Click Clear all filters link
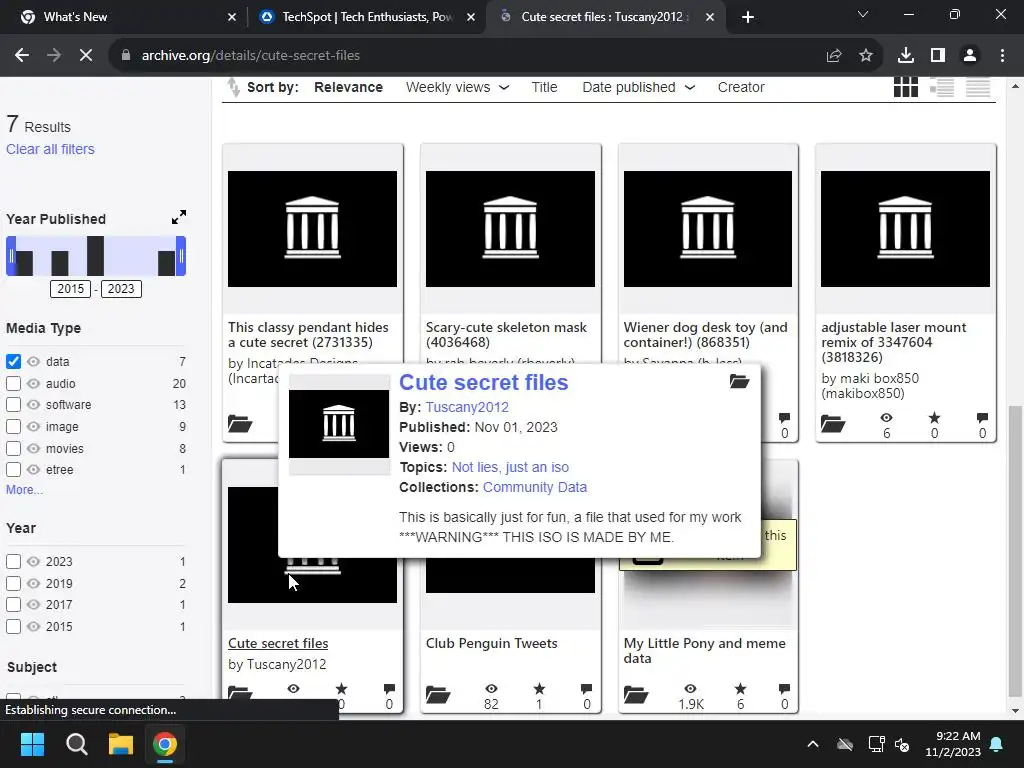This screenshot has width=1024, height=768. (x=50, y=149)
